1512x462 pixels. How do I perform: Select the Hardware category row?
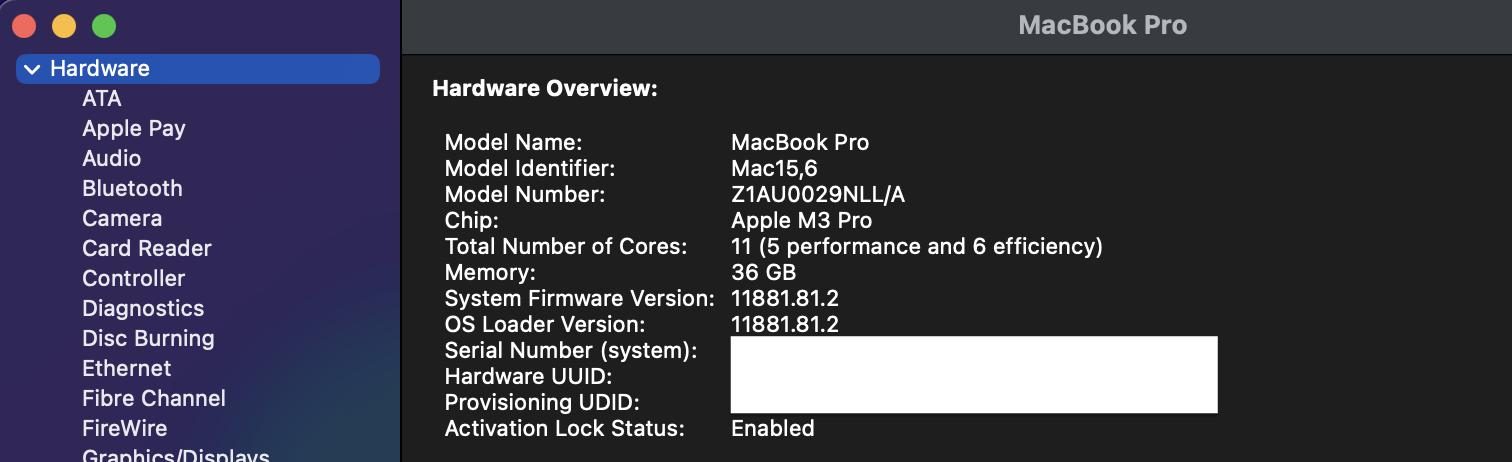click(x=198, y=69)
